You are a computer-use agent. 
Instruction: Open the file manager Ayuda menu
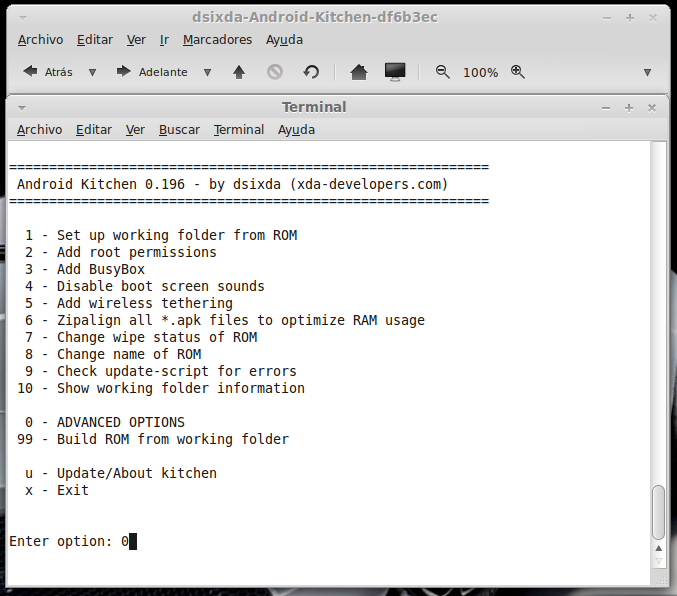(x=284, y=40)
